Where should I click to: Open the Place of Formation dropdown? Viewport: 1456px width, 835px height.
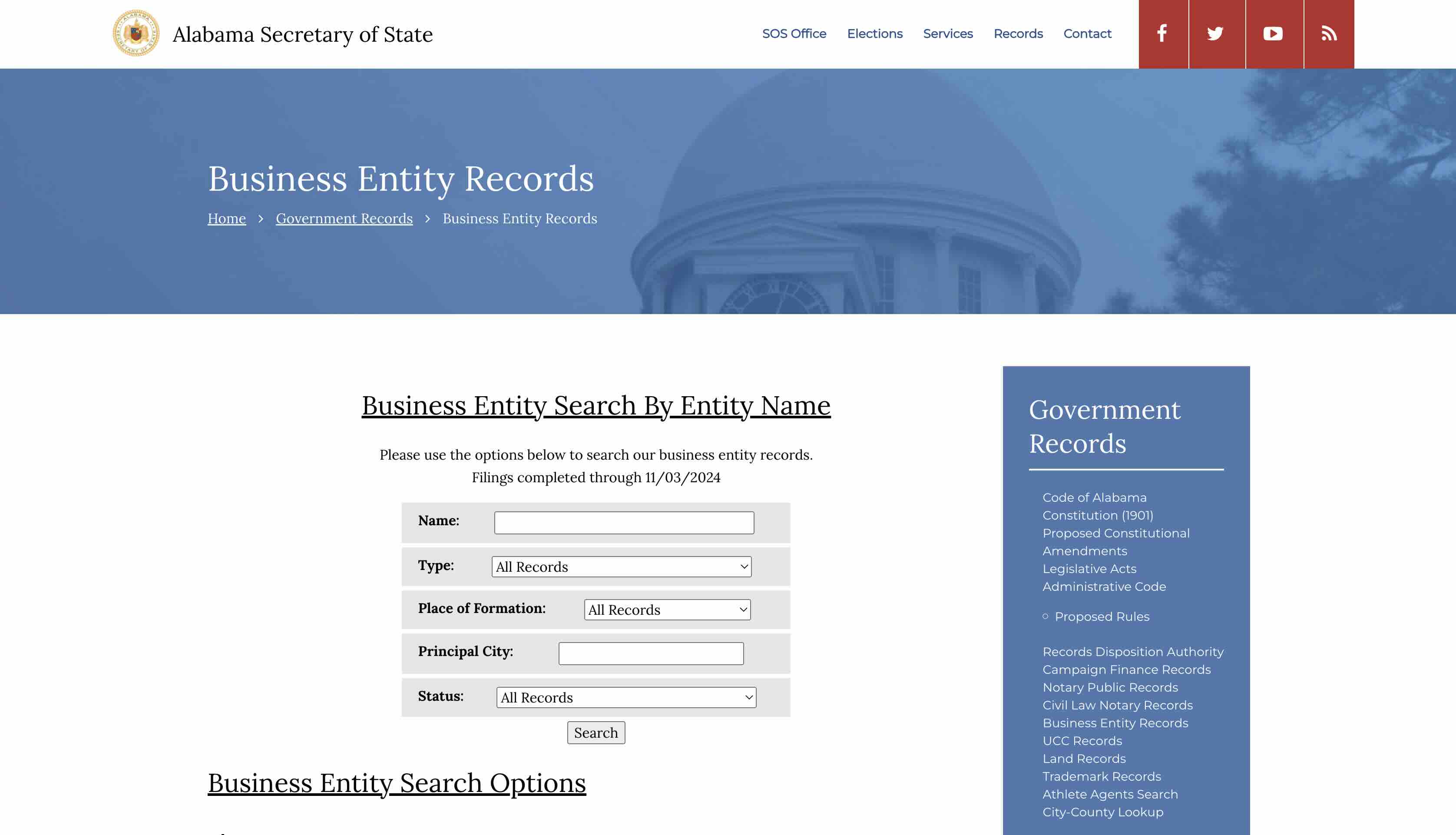point(665,610)
